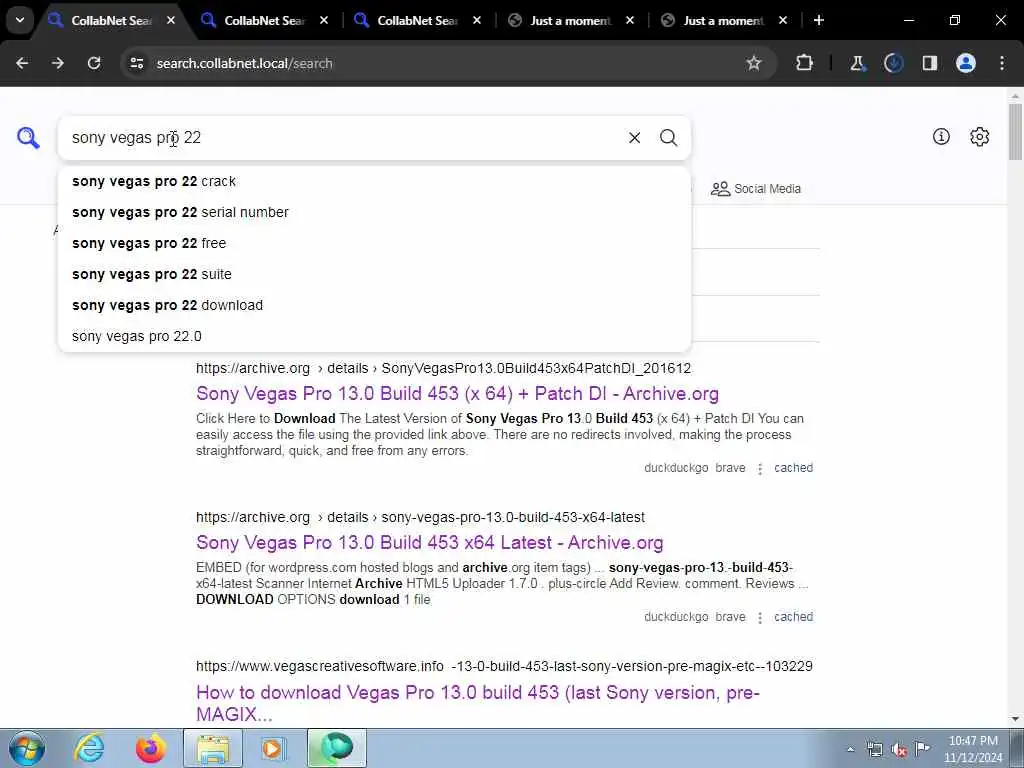Click the address bar URL search.collabnet.local

pyautogui.click(x=244, y=63)
